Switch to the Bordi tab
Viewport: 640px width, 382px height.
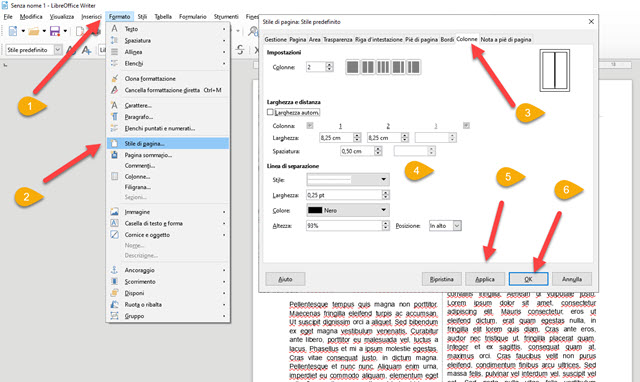447,40
